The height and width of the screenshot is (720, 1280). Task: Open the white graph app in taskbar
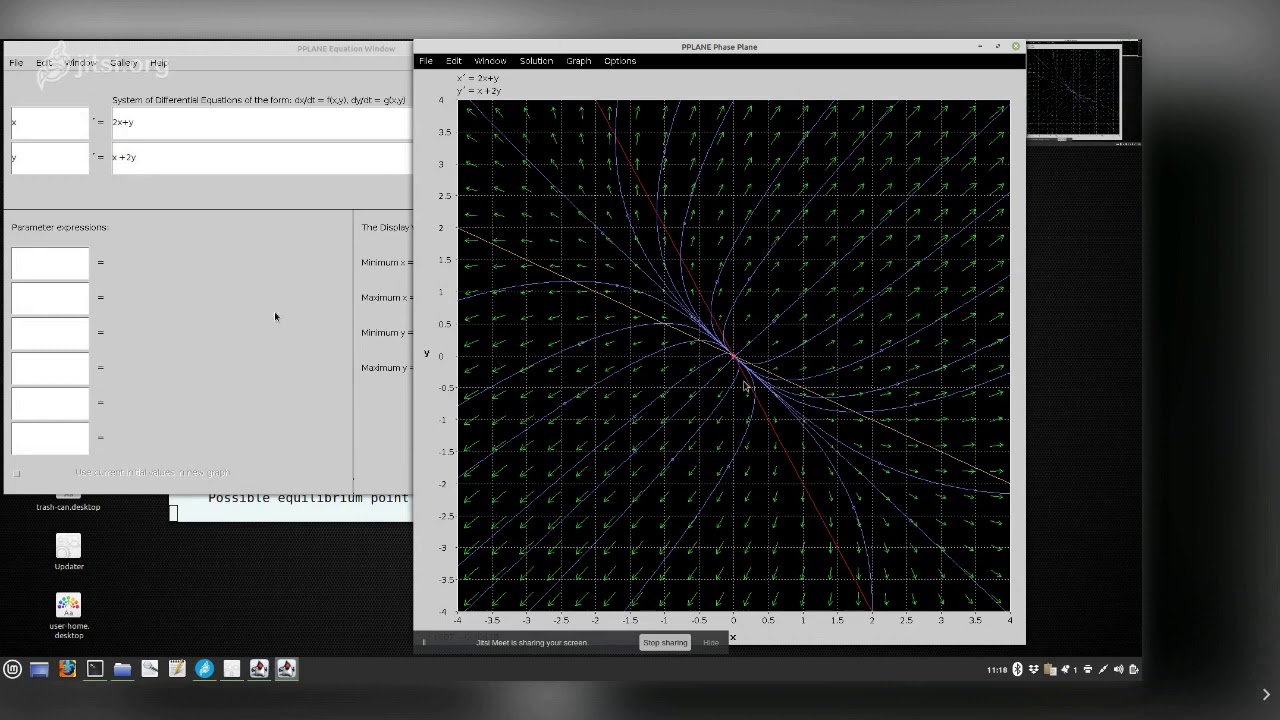[232, 669]
